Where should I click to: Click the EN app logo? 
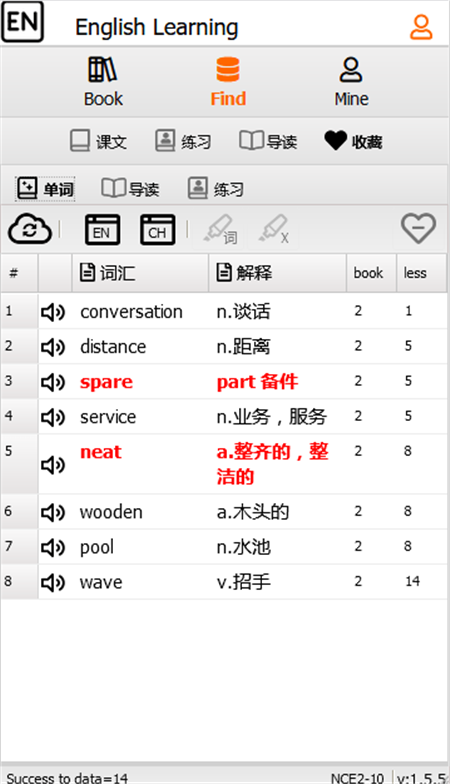point(22,22)
